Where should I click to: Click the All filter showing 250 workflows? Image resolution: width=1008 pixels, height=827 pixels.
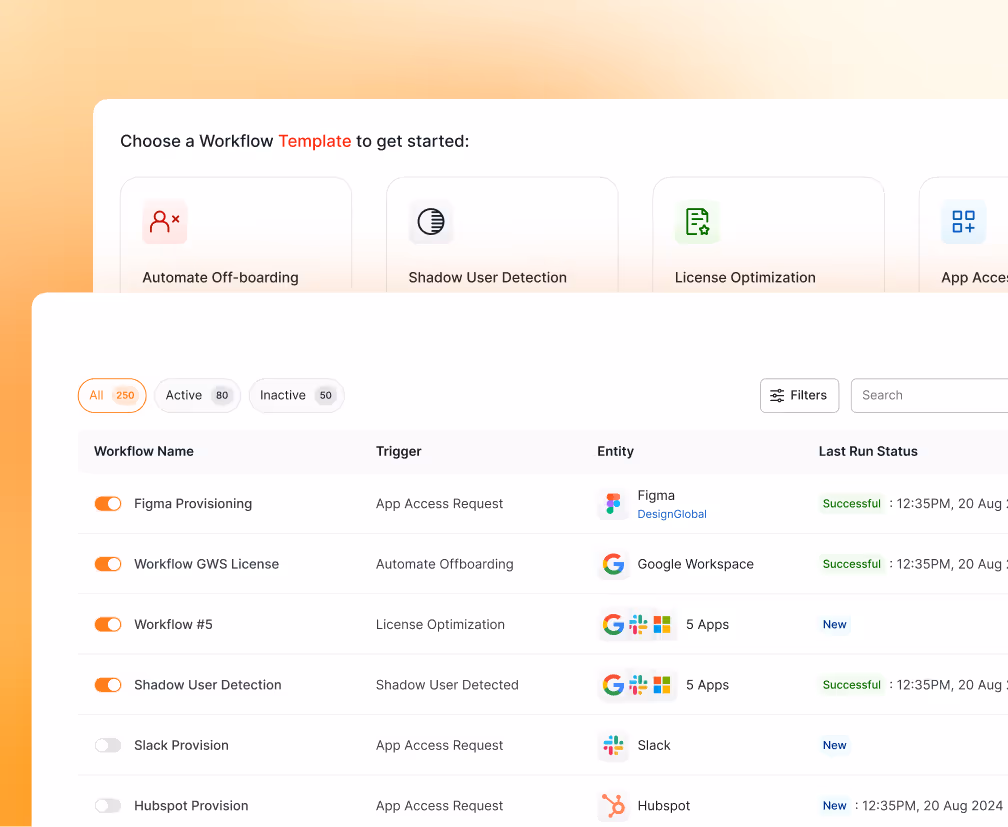point(111,395)
